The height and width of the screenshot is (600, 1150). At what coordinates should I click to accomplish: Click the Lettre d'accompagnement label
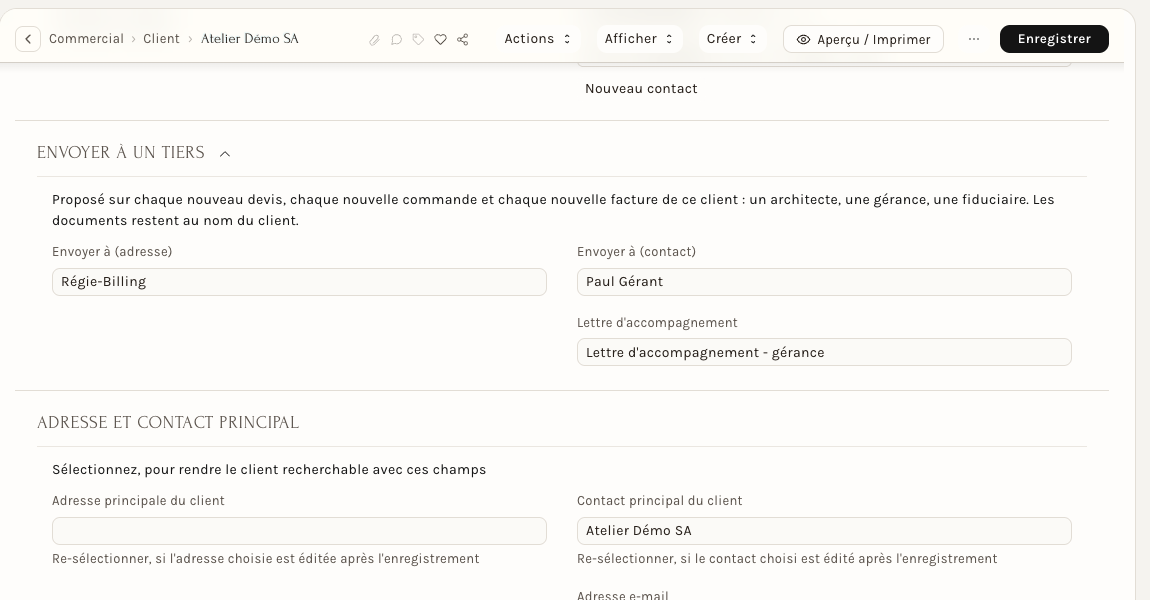click(657, 323)
